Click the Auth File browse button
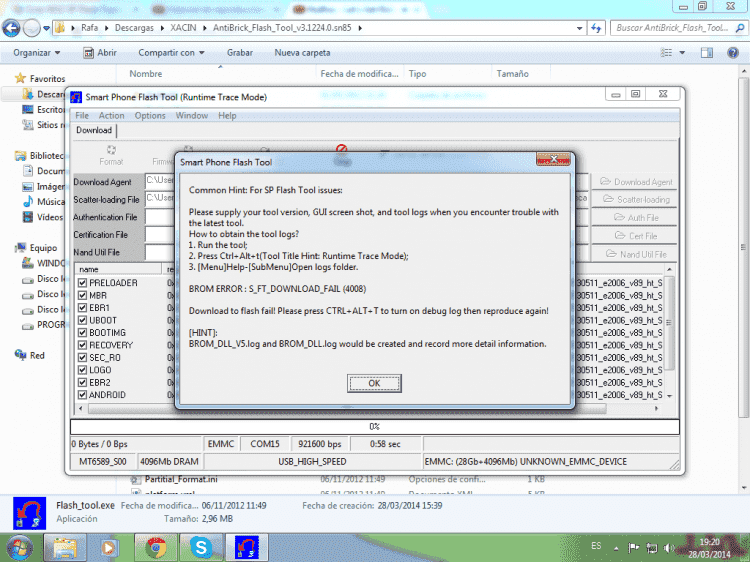750x562 pixels. click(636, 218)
